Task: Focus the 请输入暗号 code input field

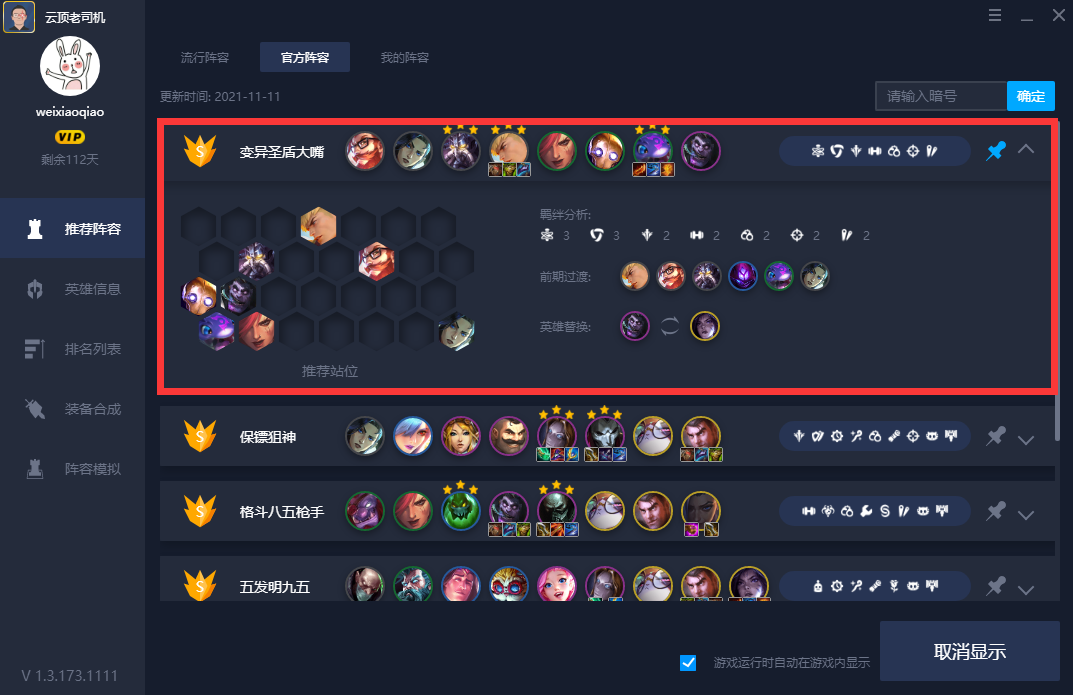Action: [x=941, y=96]
